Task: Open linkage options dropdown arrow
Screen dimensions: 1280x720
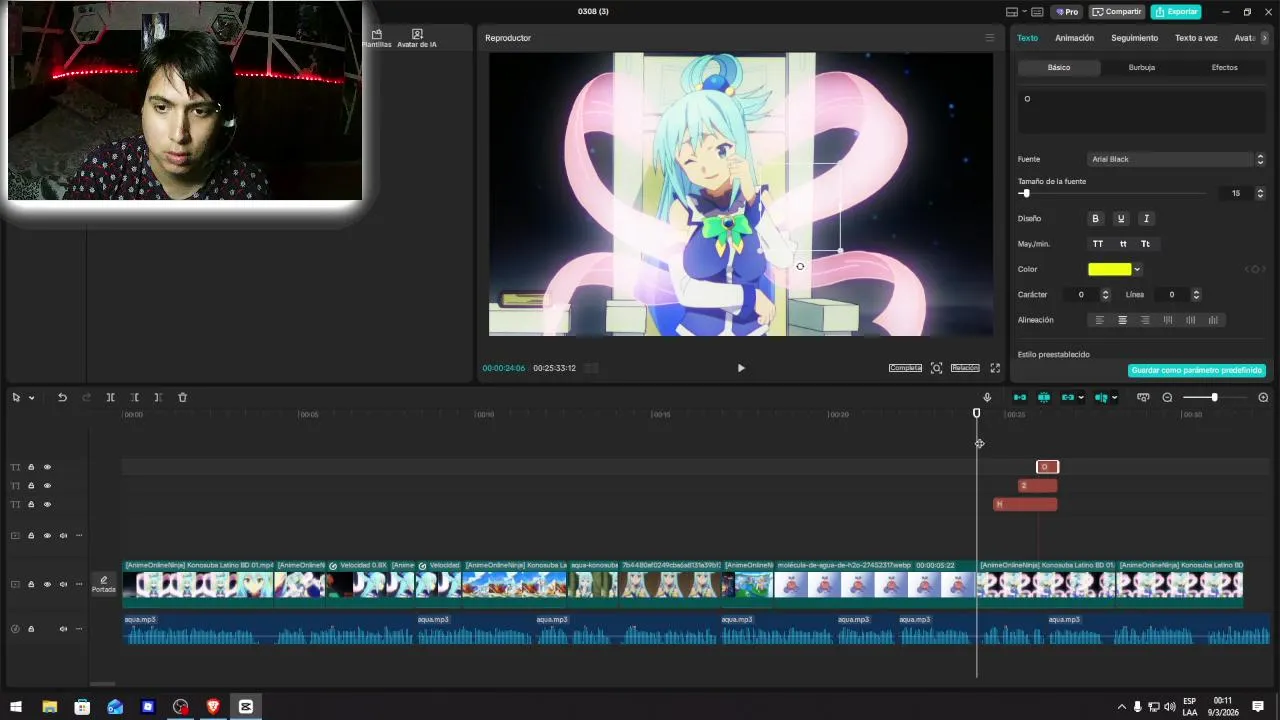Action: coord(1081,397)
